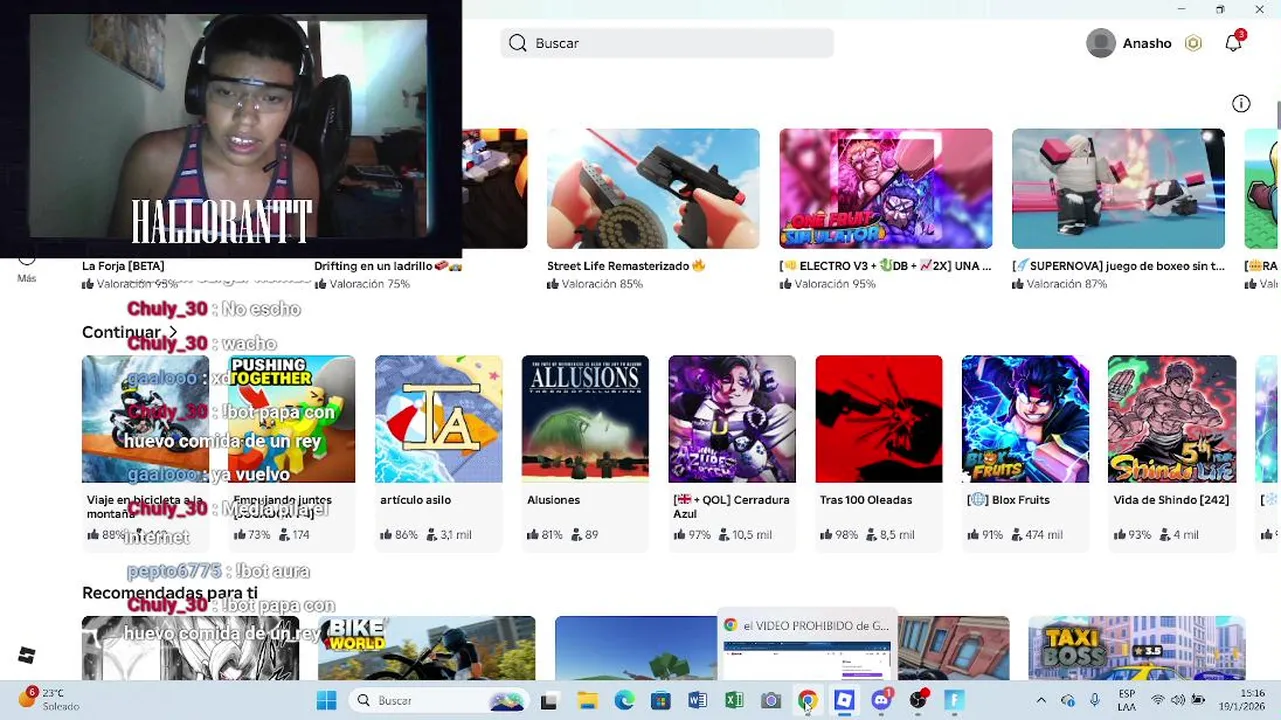Open the notifications bell
This screenshot has width=1281, height=720.
pyautogui.click(x=1234, y=42)
